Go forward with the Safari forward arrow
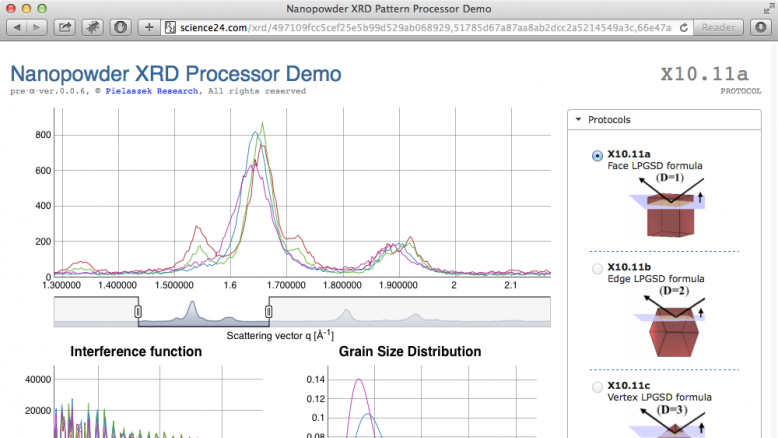The image size is (778, 438). point(37,27)
